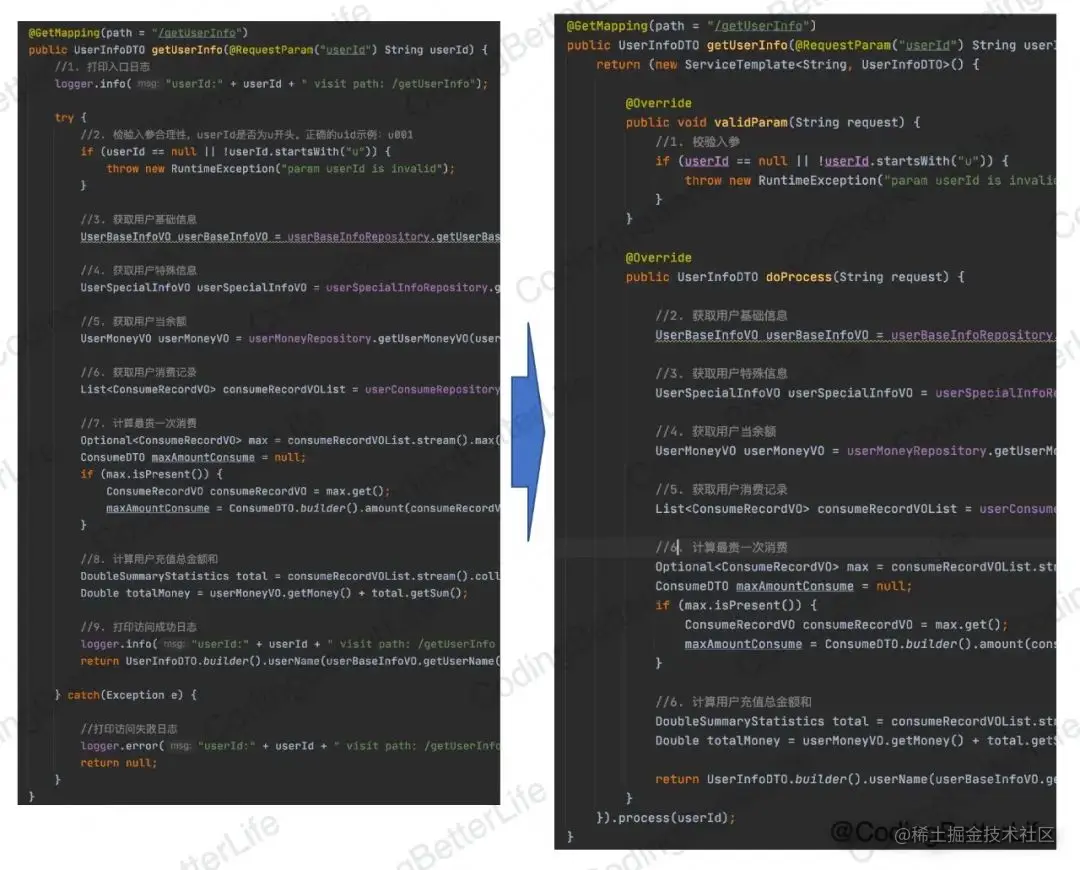Click right snippet comment "//3. 获取用户特殊信息"

(721, 373)
